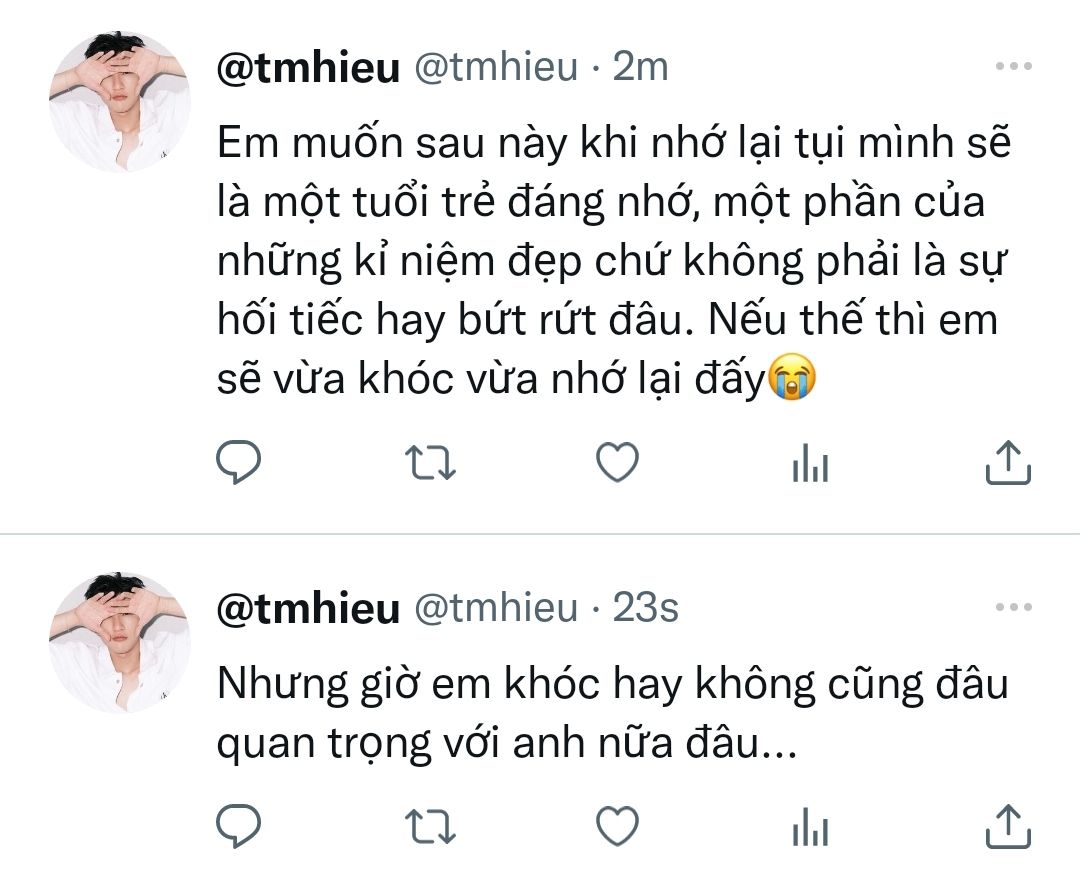
Task: Open the 23s timestamp link
Action: 645,608
